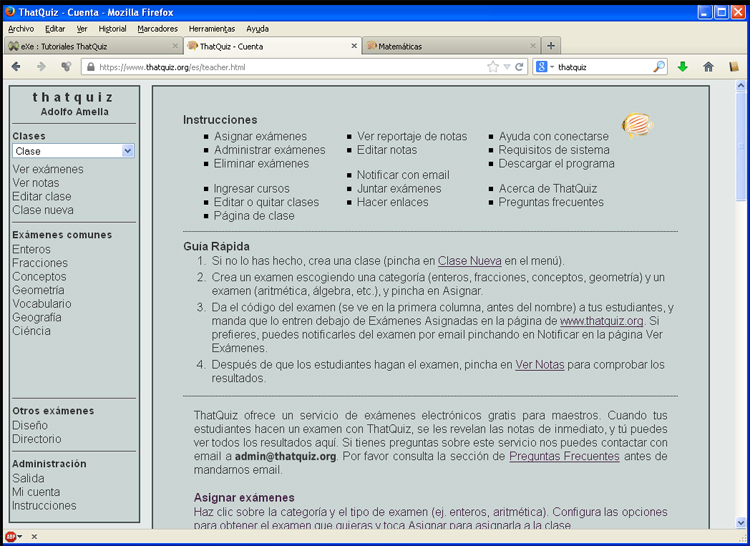Image resolution: width=750 pixels, height=546 pixels.
Task: Click Hacer enlaces link
Action: click(x=392, y=202)
